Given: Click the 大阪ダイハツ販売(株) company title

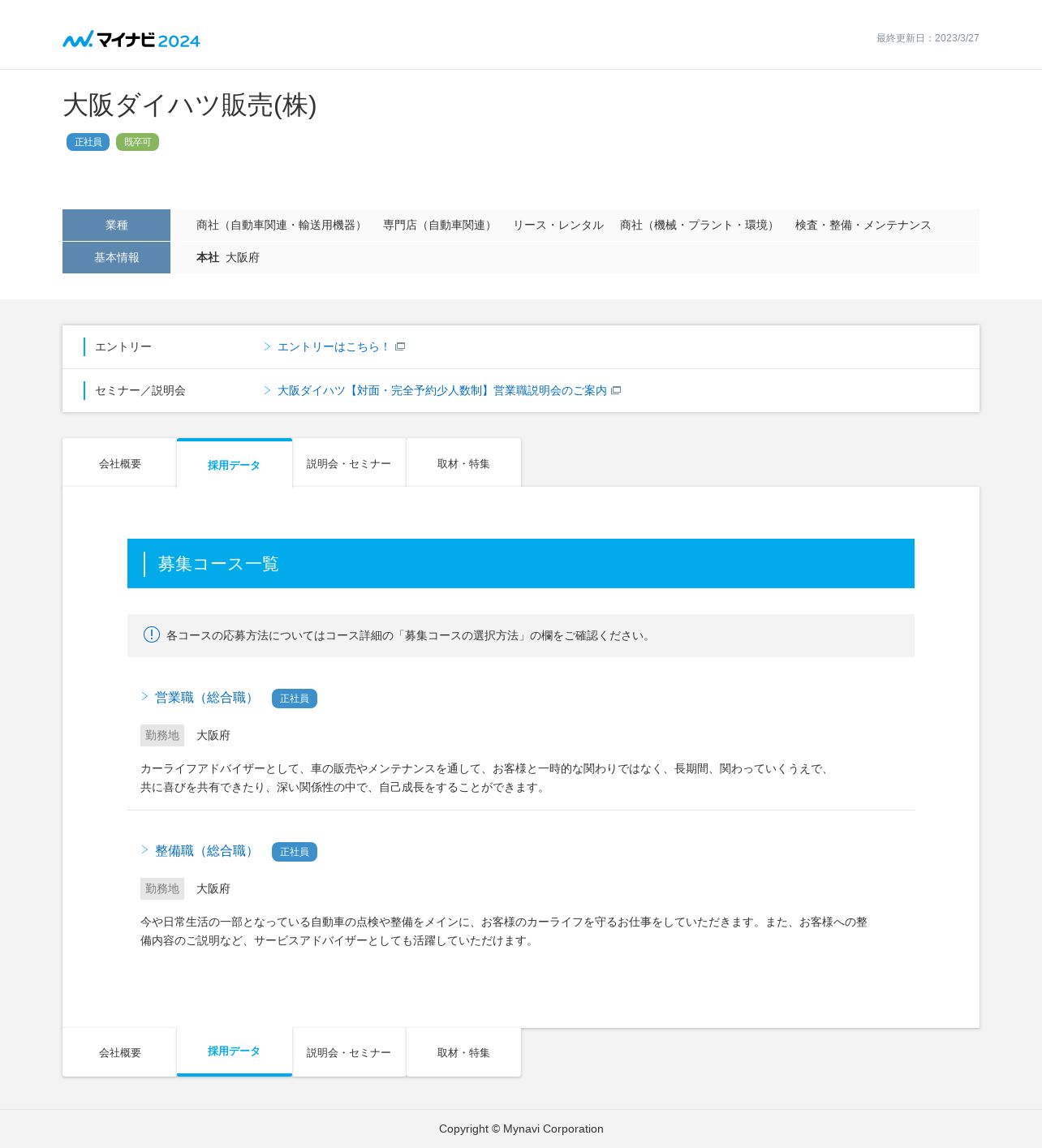Looking at the screenshot, I should 190,105.
